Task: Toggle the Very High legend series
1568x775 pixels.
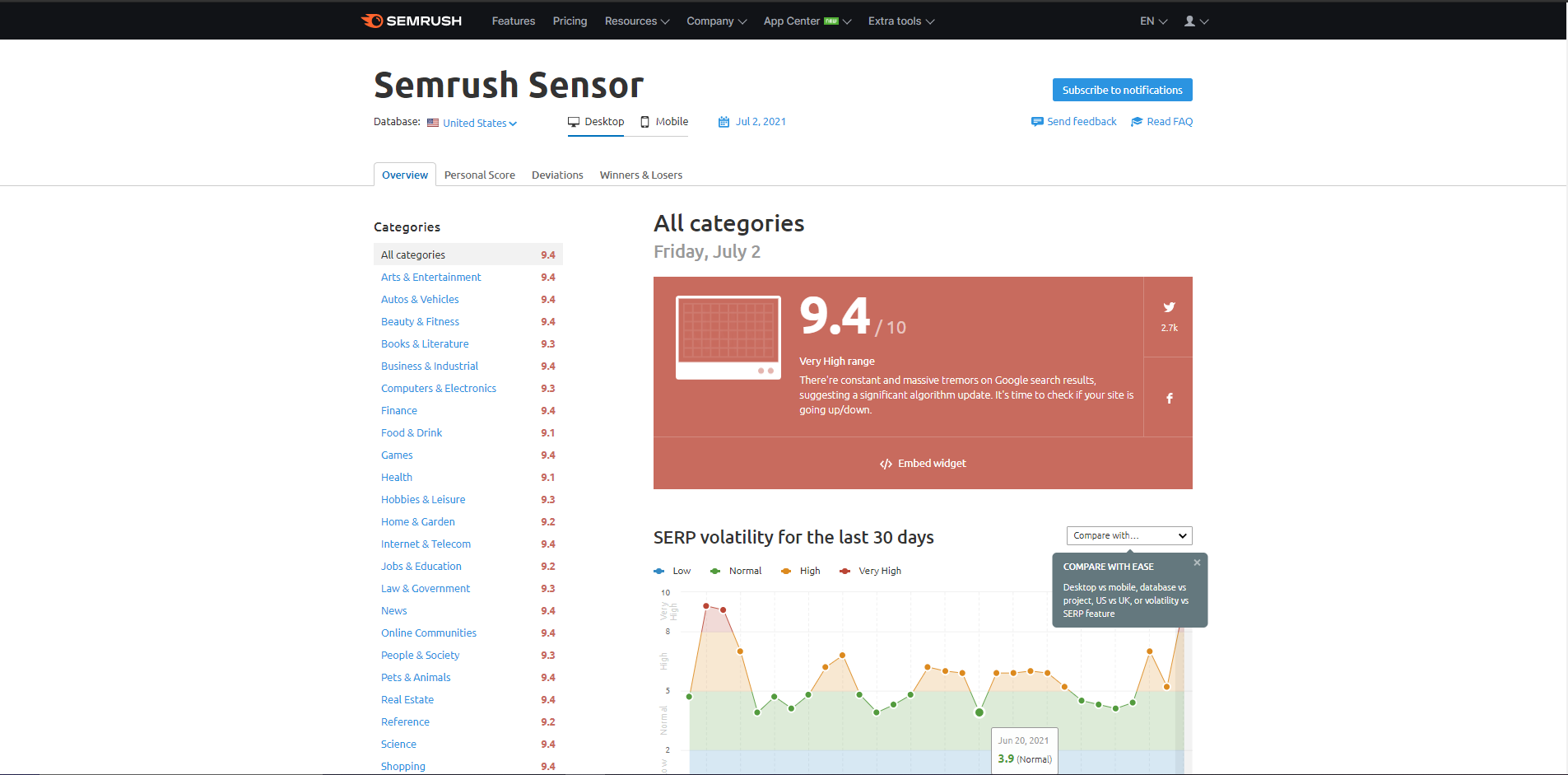Action: point(870,571)
